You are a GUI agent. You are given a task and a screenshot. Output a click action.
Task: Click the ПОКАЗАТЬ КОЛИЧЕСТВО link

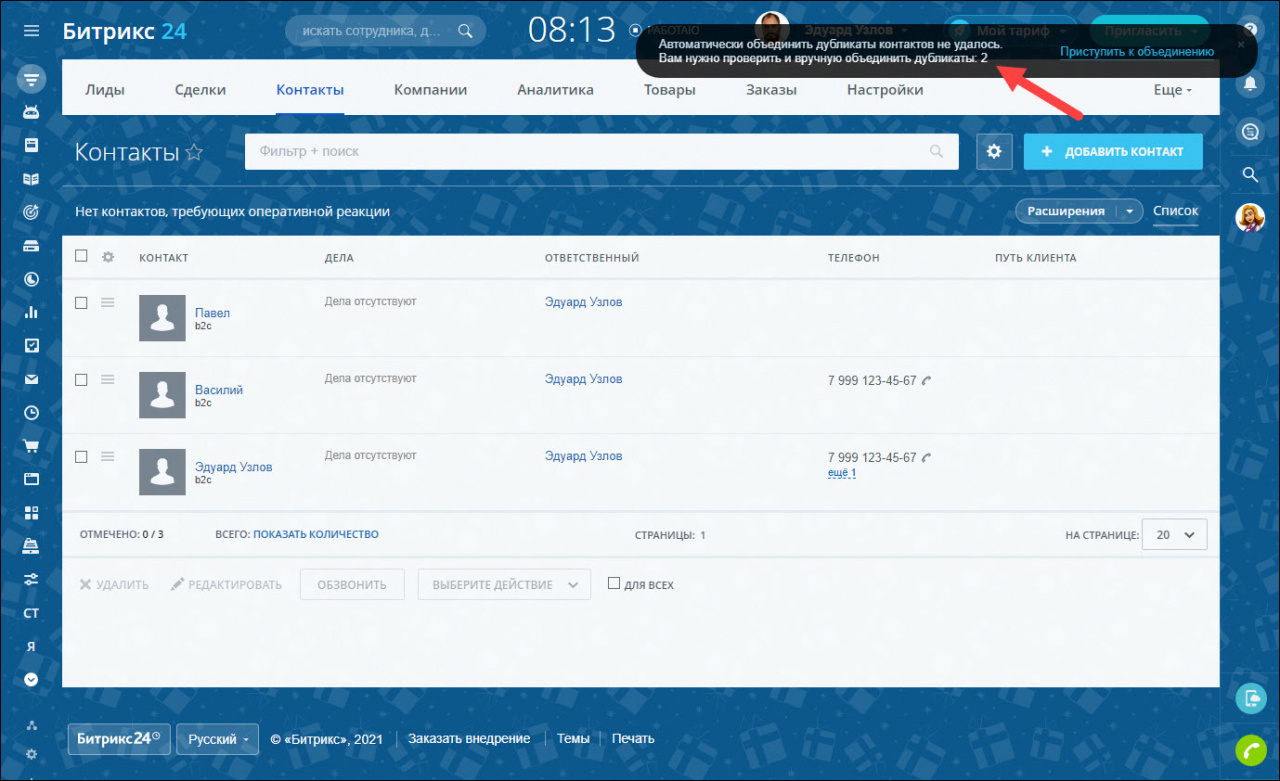[x=316, y=535]
